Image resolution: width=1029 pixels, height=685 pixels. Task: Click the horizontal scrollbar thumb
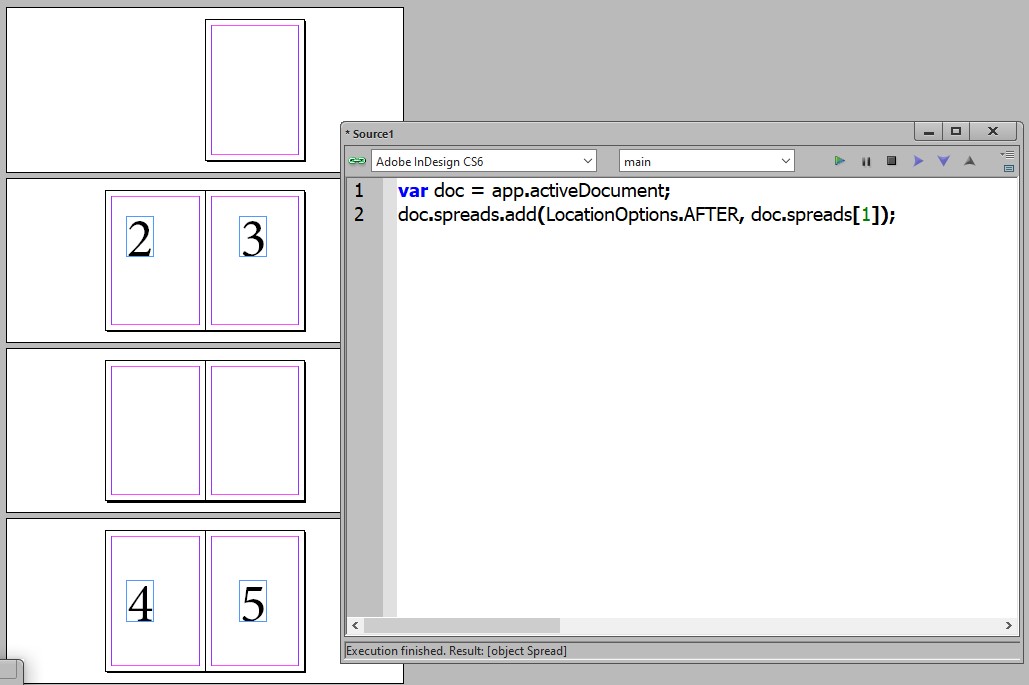(x=460, y=625)
